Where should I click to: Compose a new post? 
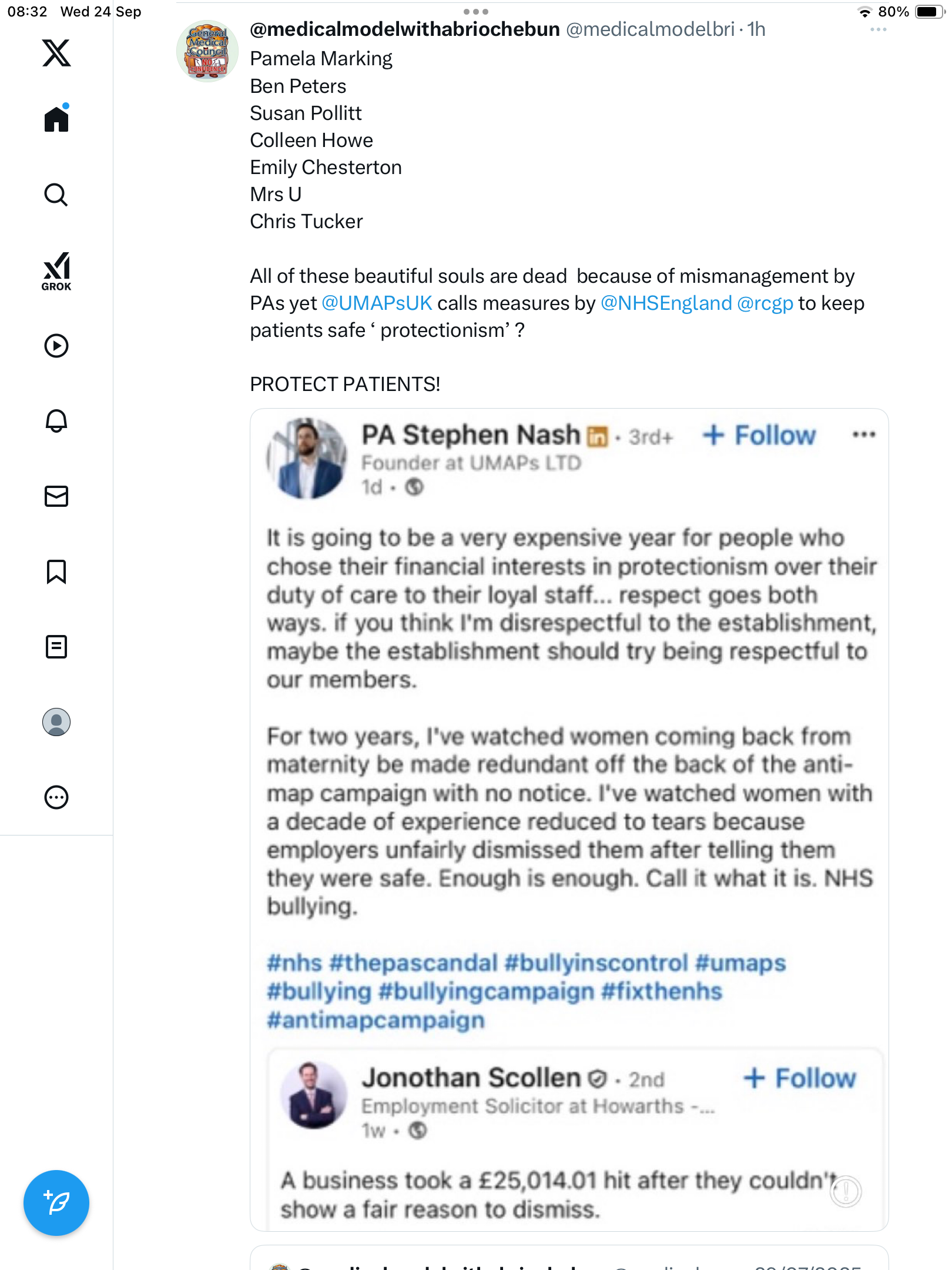pyautogui.click(x=56, y=1203)
